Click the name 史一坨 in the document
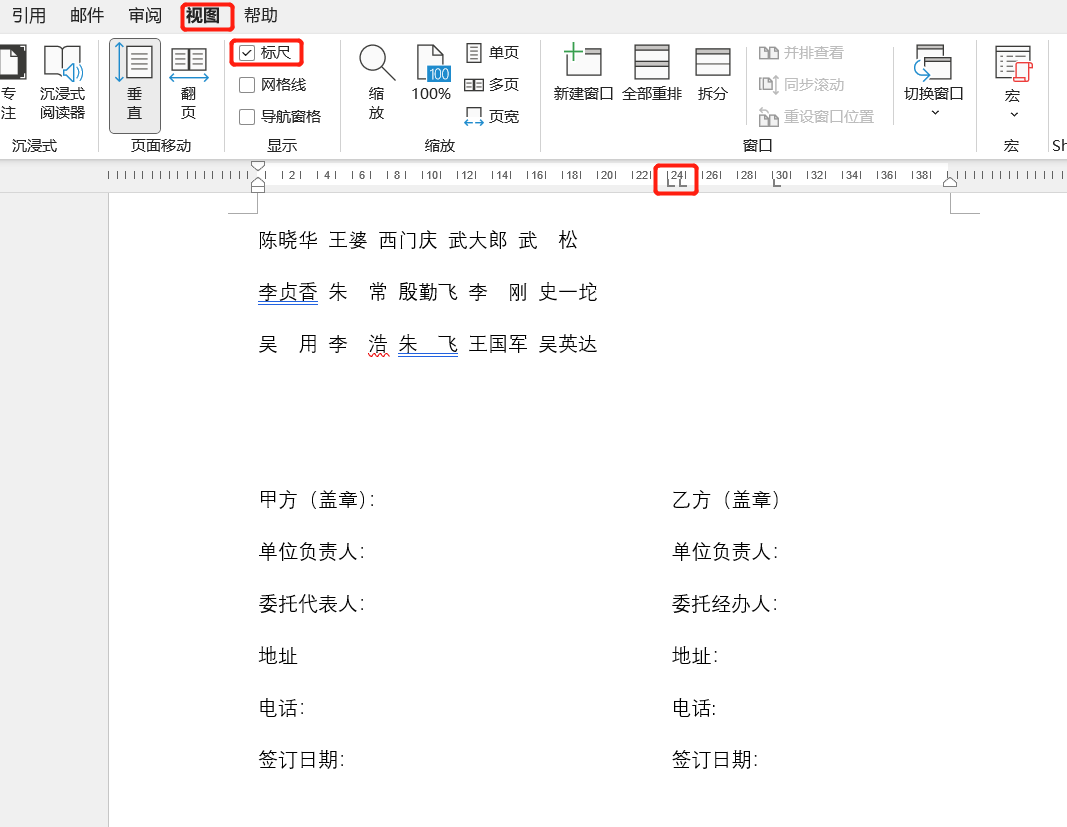Viewport: 1067px width, 827px height. (568, 292)
